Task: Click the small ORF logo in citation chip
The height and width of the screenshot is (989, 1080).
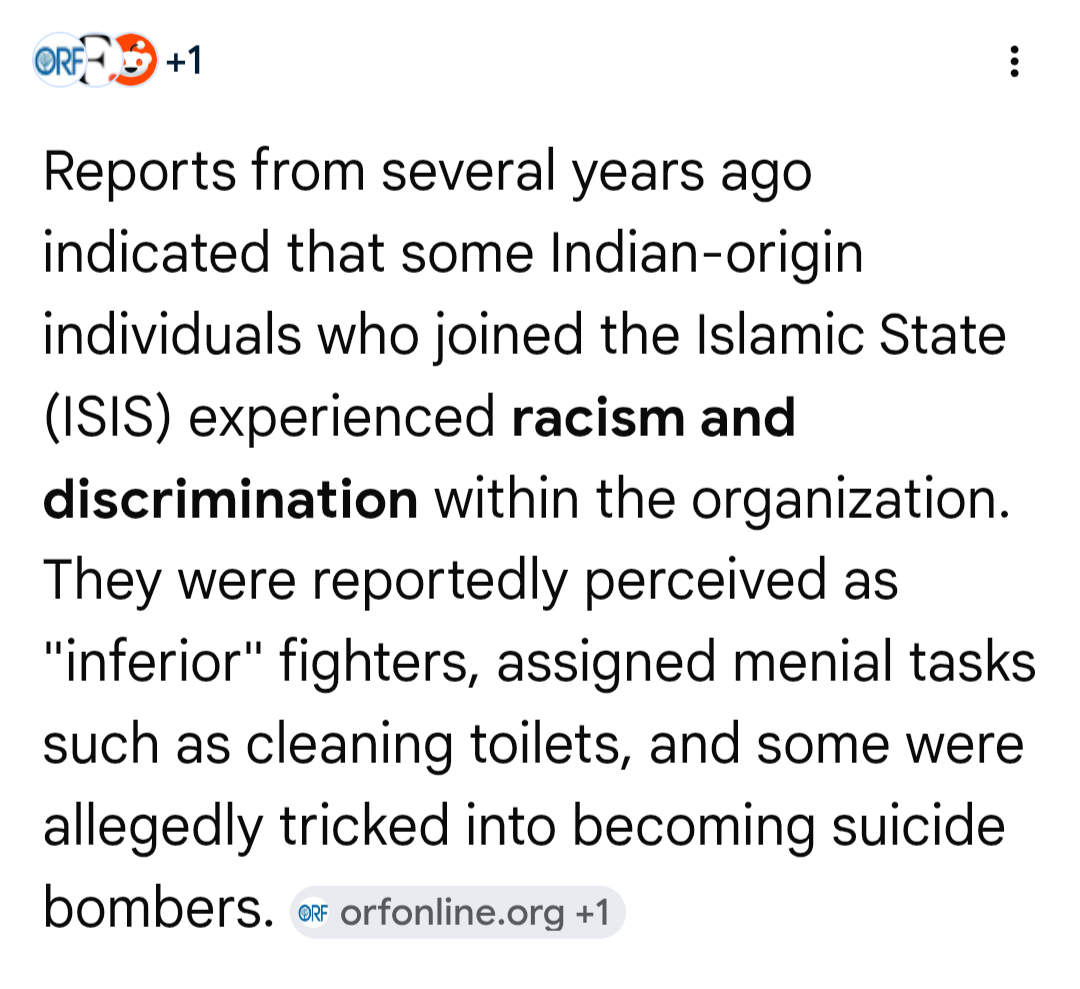Action: point(314,913)
